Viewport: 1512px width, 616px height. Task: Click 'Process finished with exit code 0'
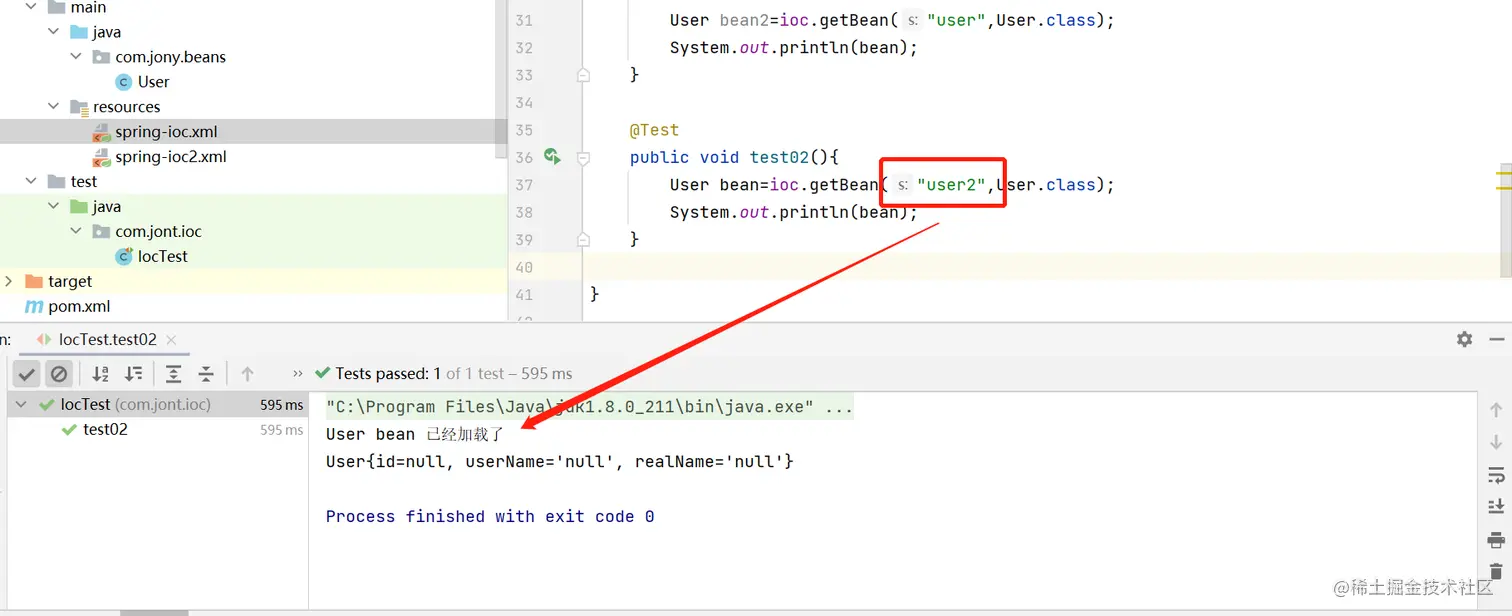490,517
